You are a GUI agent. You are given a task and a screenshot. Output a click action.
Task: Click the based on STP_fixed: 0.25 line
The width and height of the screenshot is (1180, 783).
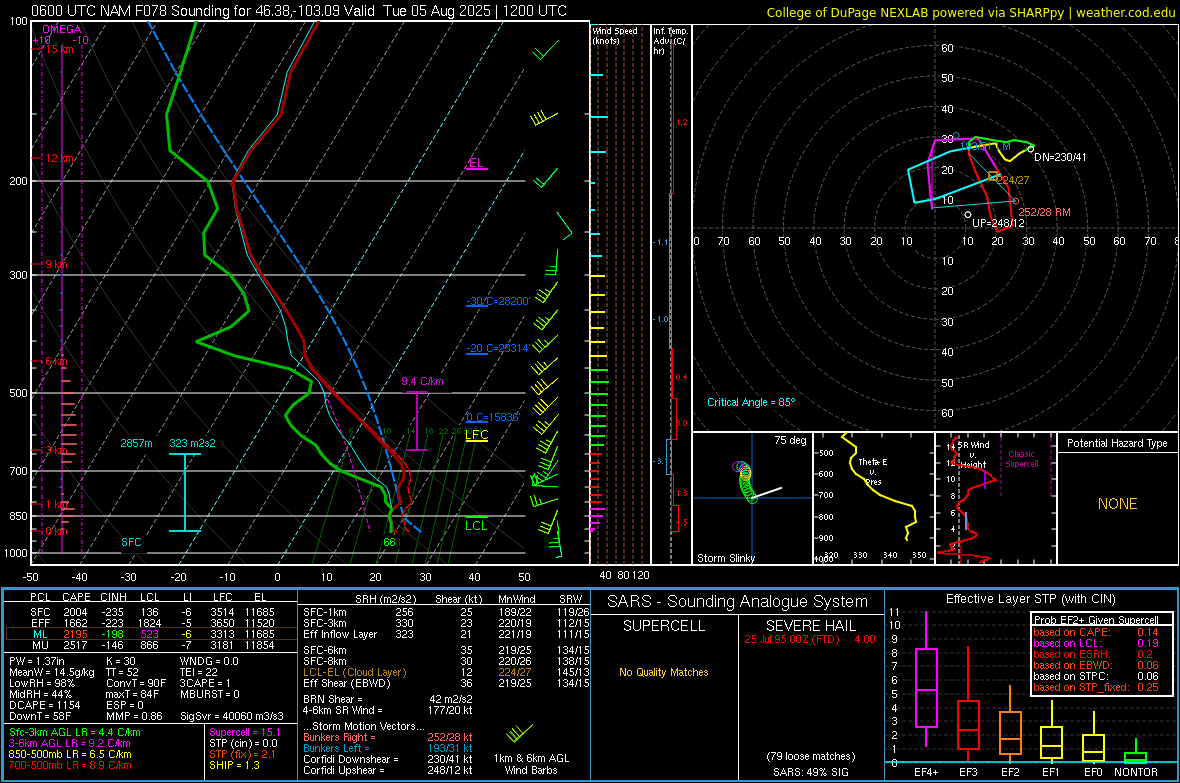pos(1096,687)
